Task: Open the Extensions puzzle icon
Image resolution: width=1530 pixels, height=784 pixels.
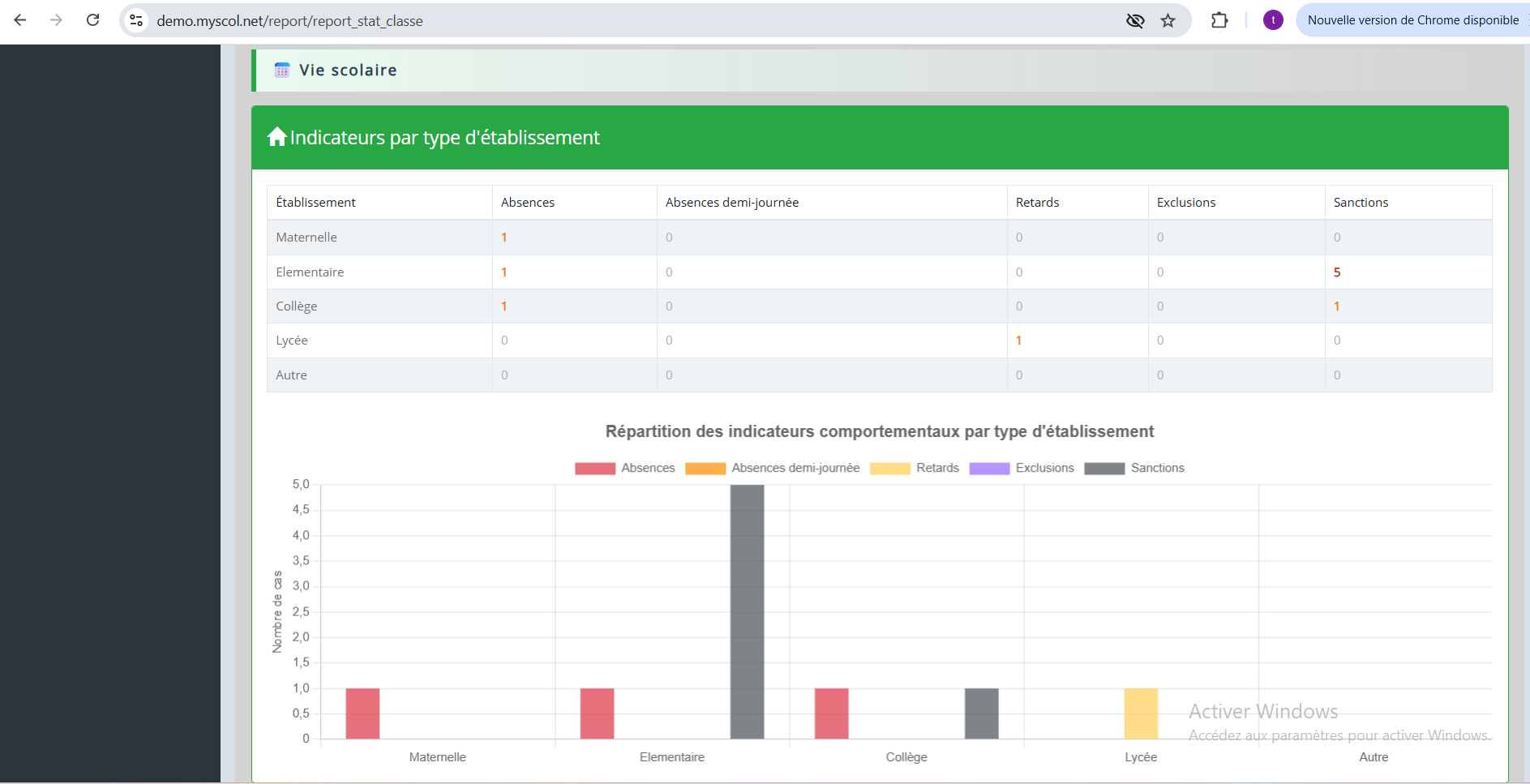Action: [x=1219, y=20]
